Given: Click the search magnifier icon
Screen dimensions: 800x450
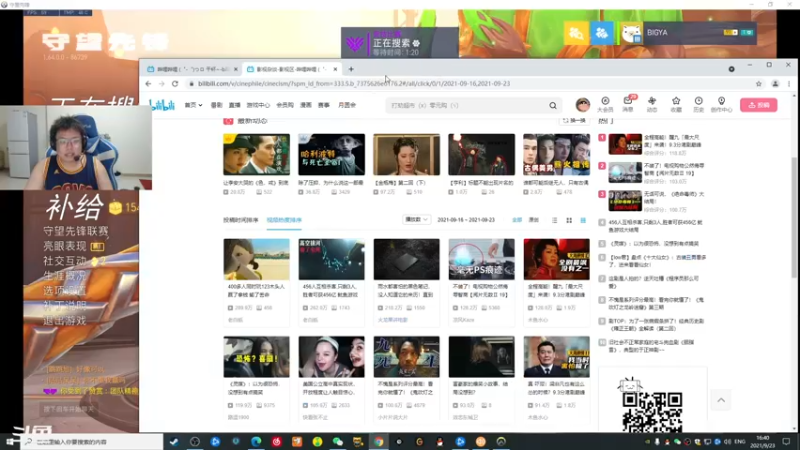Looking at the screenshot, I should [x=553, y=106].
